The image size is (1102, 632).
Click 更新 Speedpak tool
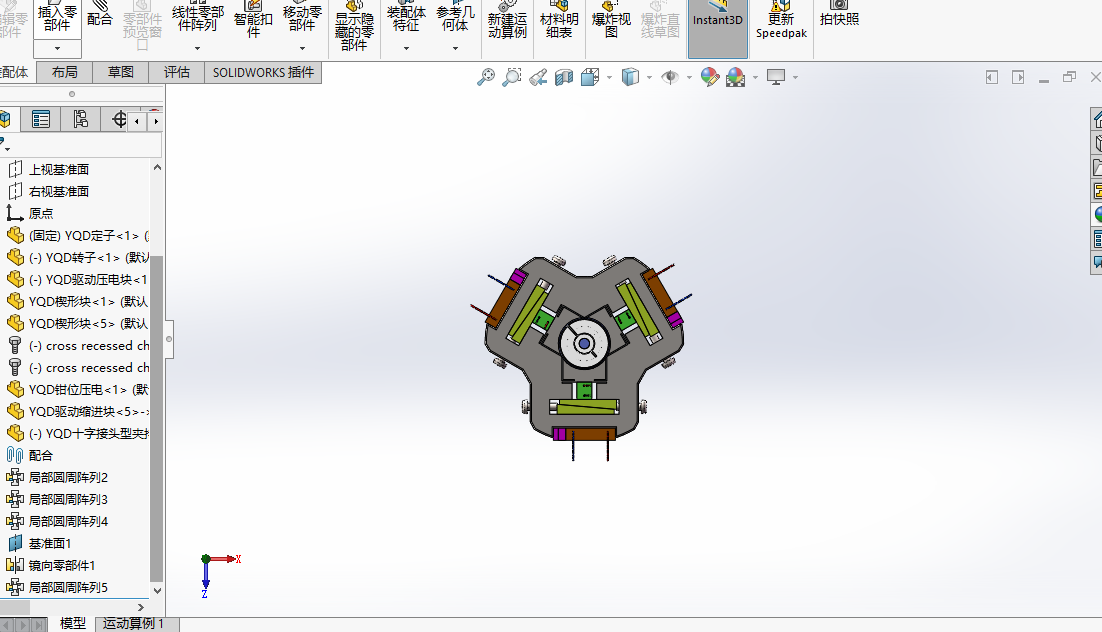pos(782,20)
